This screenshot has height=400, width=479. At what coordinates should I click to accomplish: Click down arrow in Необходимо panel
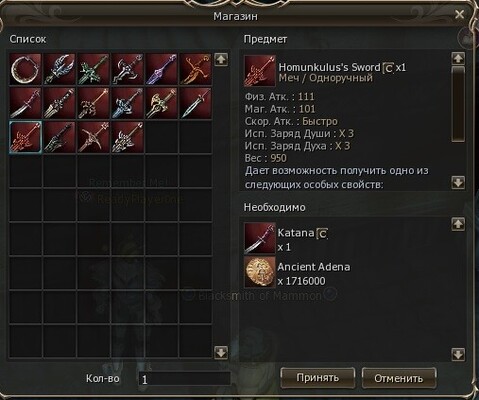pos(458,354)
